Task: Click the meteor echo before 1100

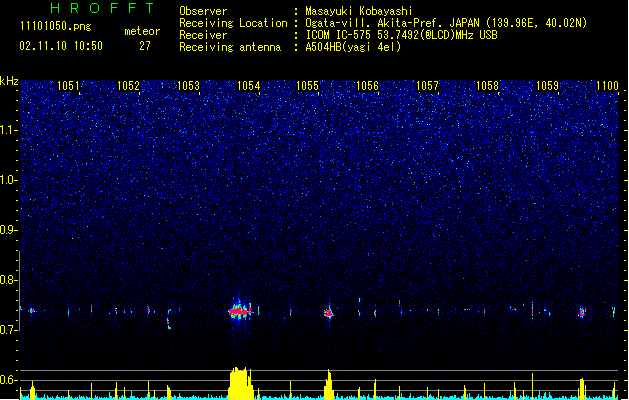Action: (582, 312)
